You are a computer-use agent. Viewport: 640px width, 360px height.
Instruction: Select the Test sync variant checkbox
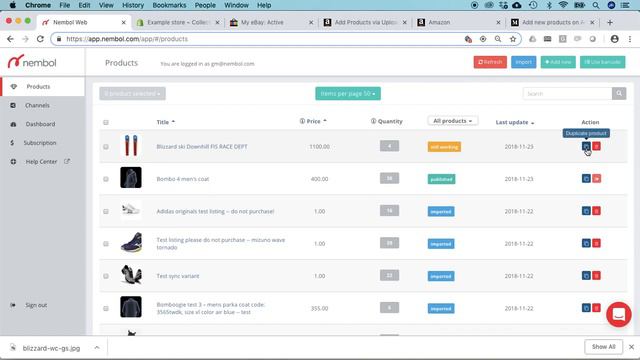pyautogui.click(x=106, y=276)
